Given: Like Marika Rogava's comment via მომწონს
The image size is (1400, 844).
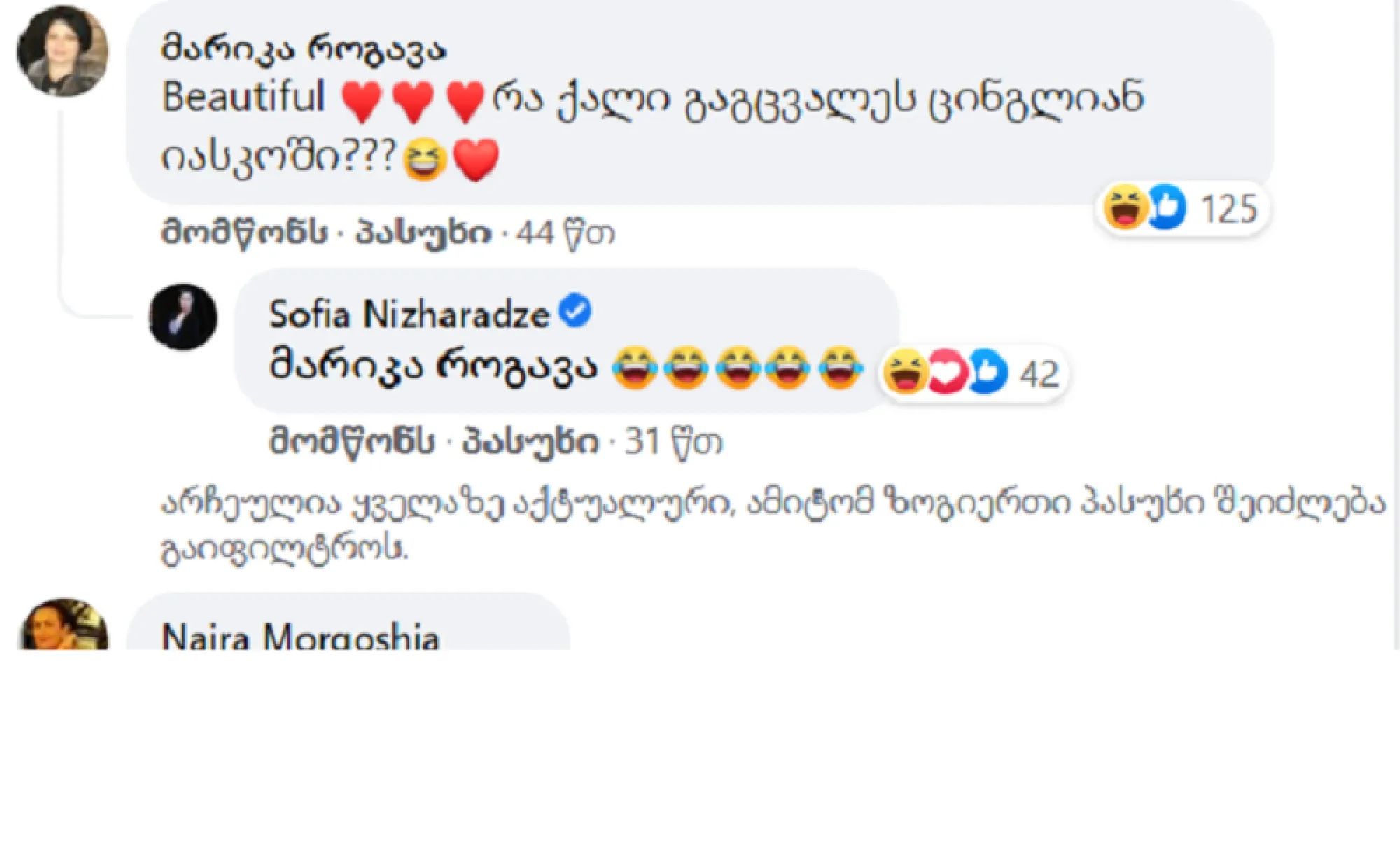Looking at the screenshot, I should coord(244,232).
